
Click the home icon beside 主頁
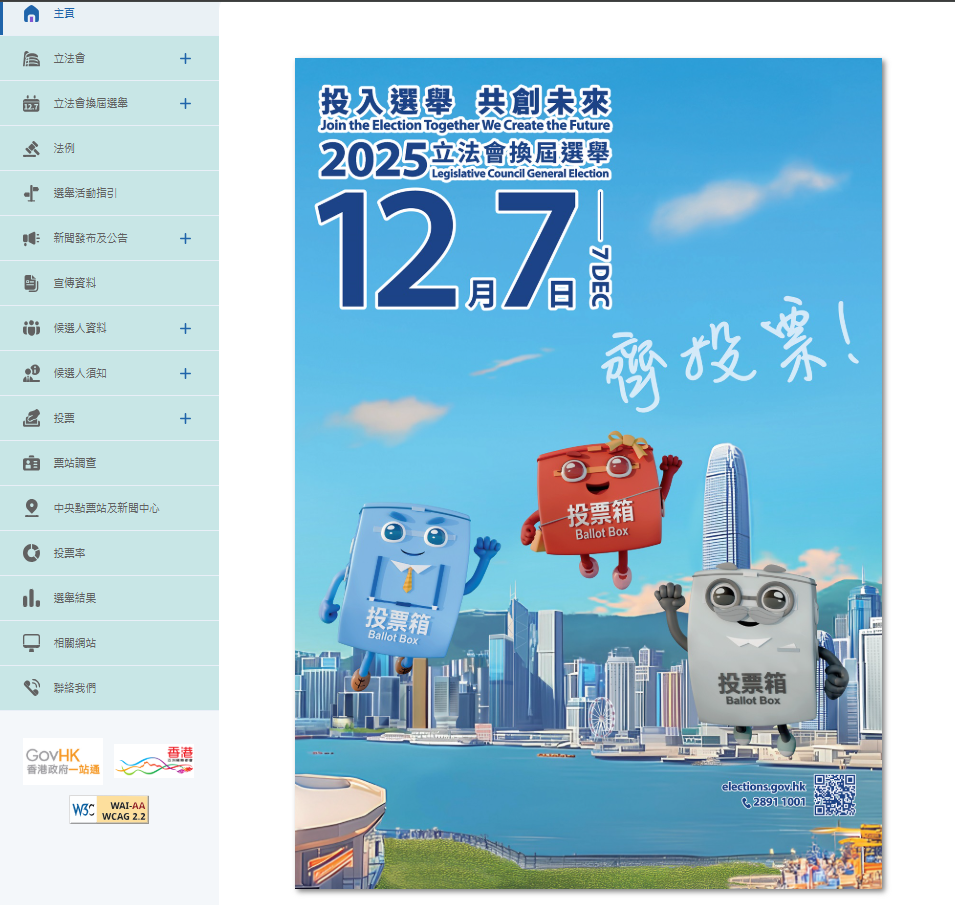(x=31, y=14)
